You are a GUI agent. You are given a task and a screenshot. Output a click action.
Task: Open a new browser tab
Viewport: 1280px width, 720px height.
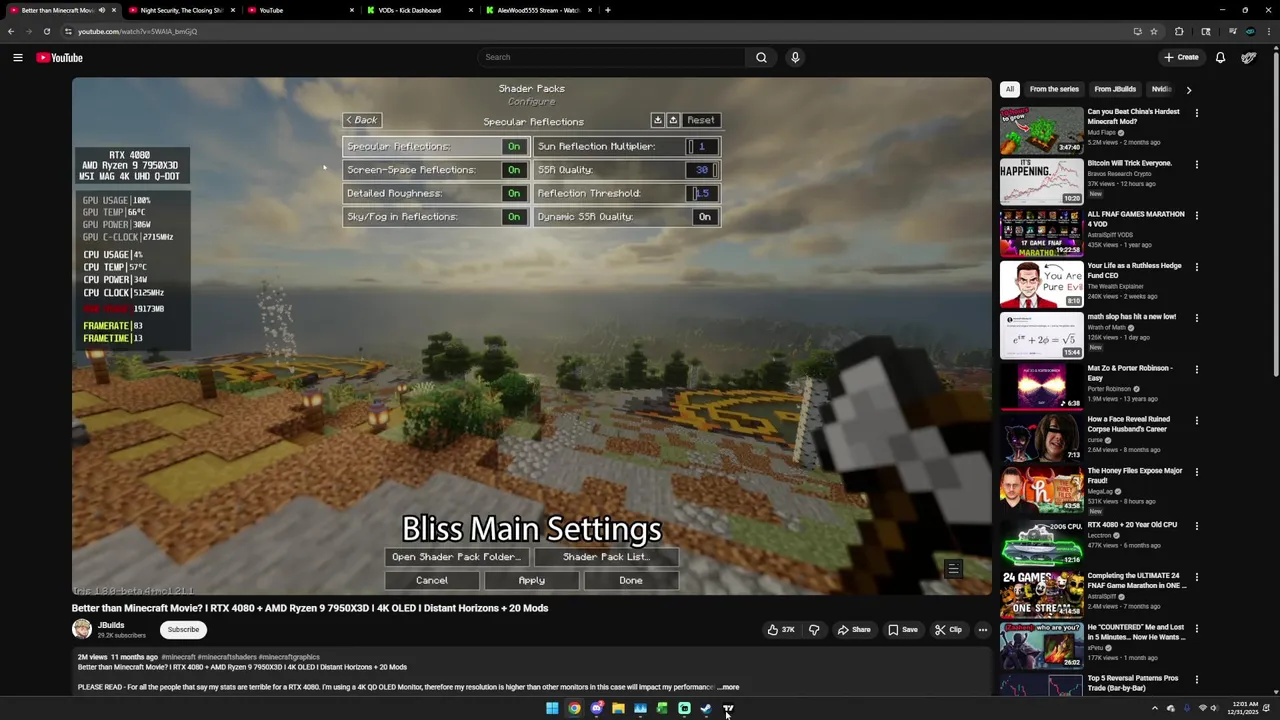608,10
